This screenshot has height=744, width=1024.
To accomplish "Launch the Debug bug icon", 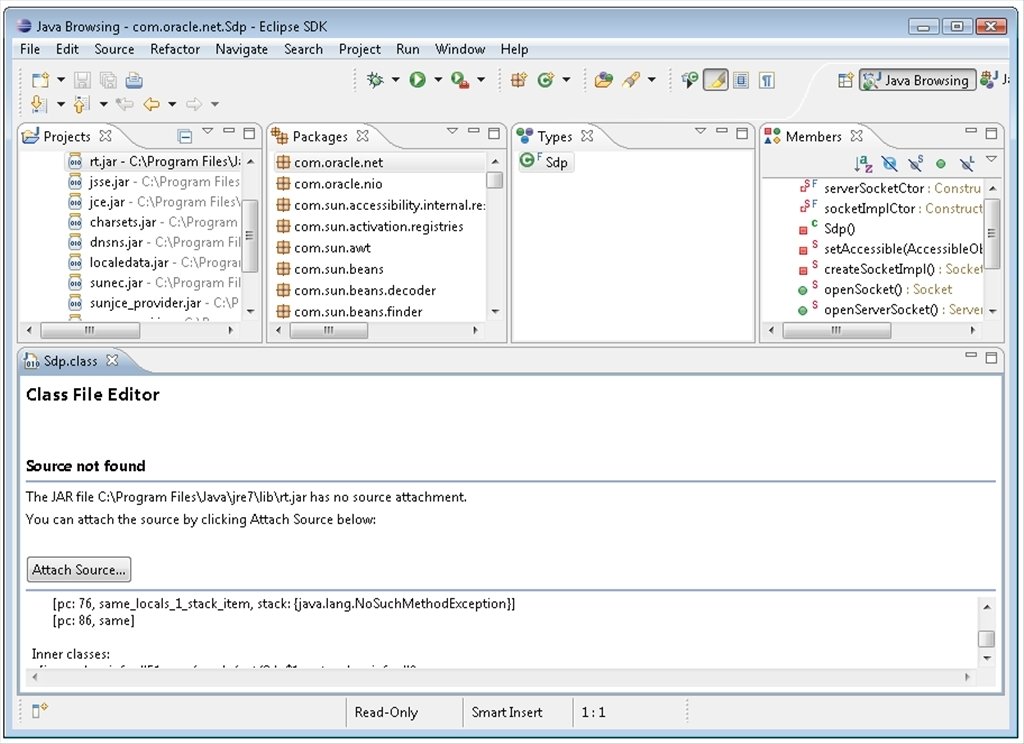I will (x=375, y=80).
